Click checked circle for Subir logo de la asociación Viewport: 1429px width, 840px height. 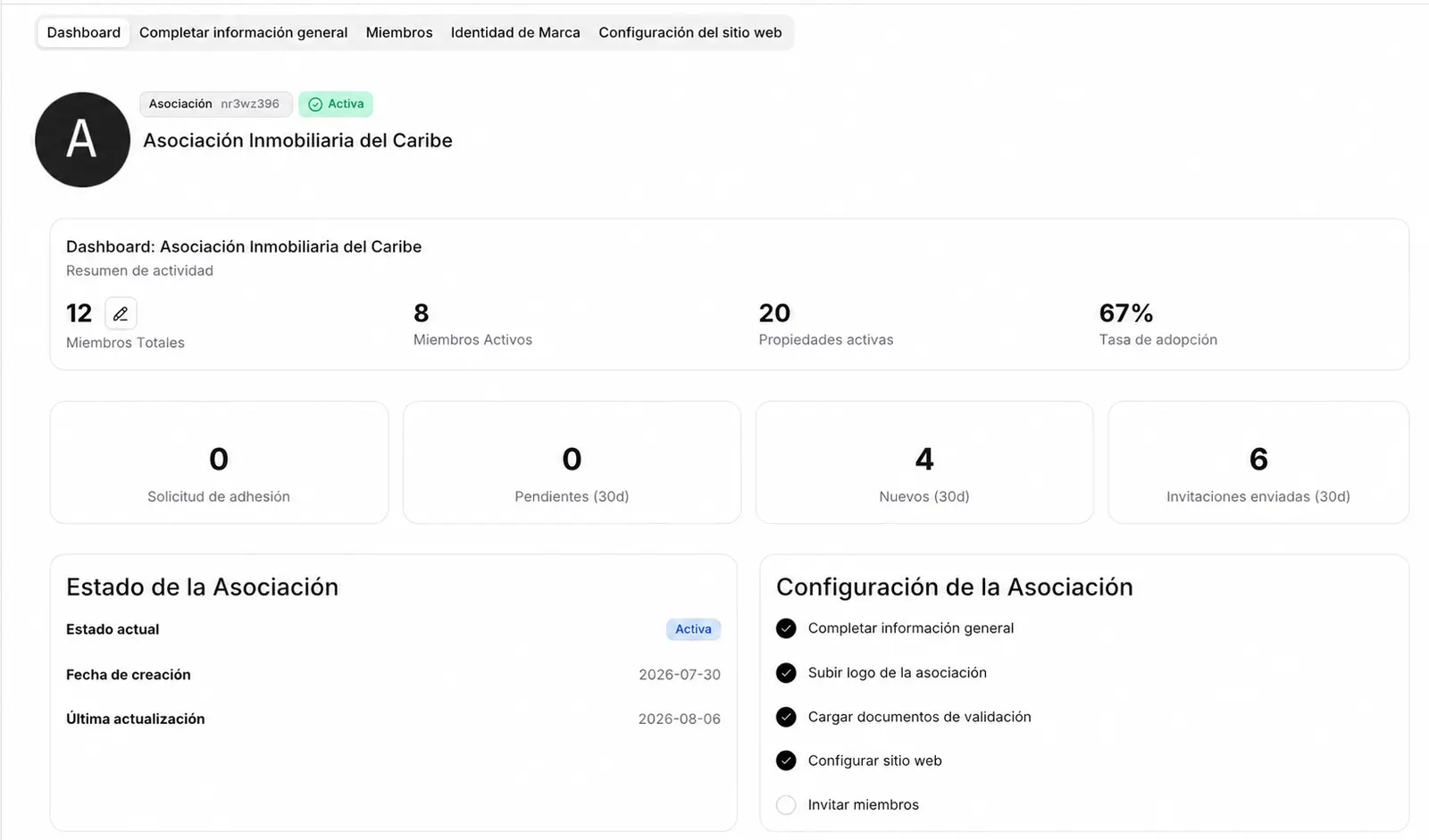click(786, 673)
